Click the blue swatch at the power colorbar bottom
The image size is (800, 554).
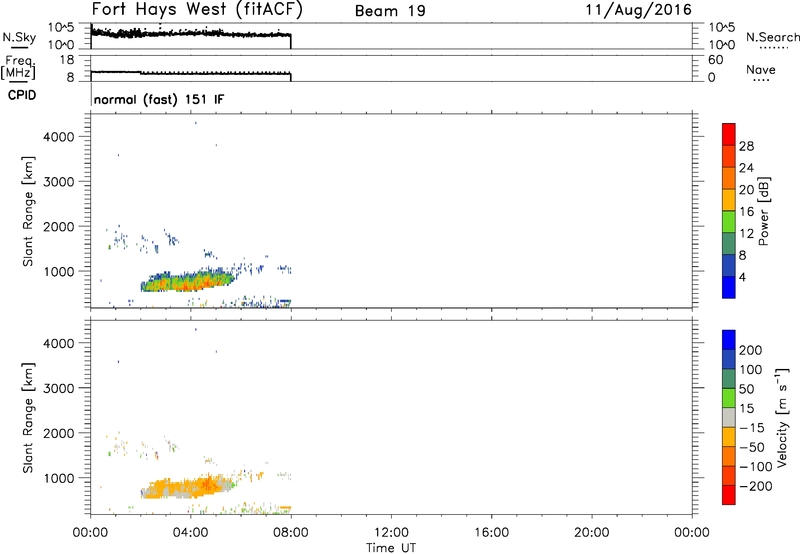click(x=729, y=287)
